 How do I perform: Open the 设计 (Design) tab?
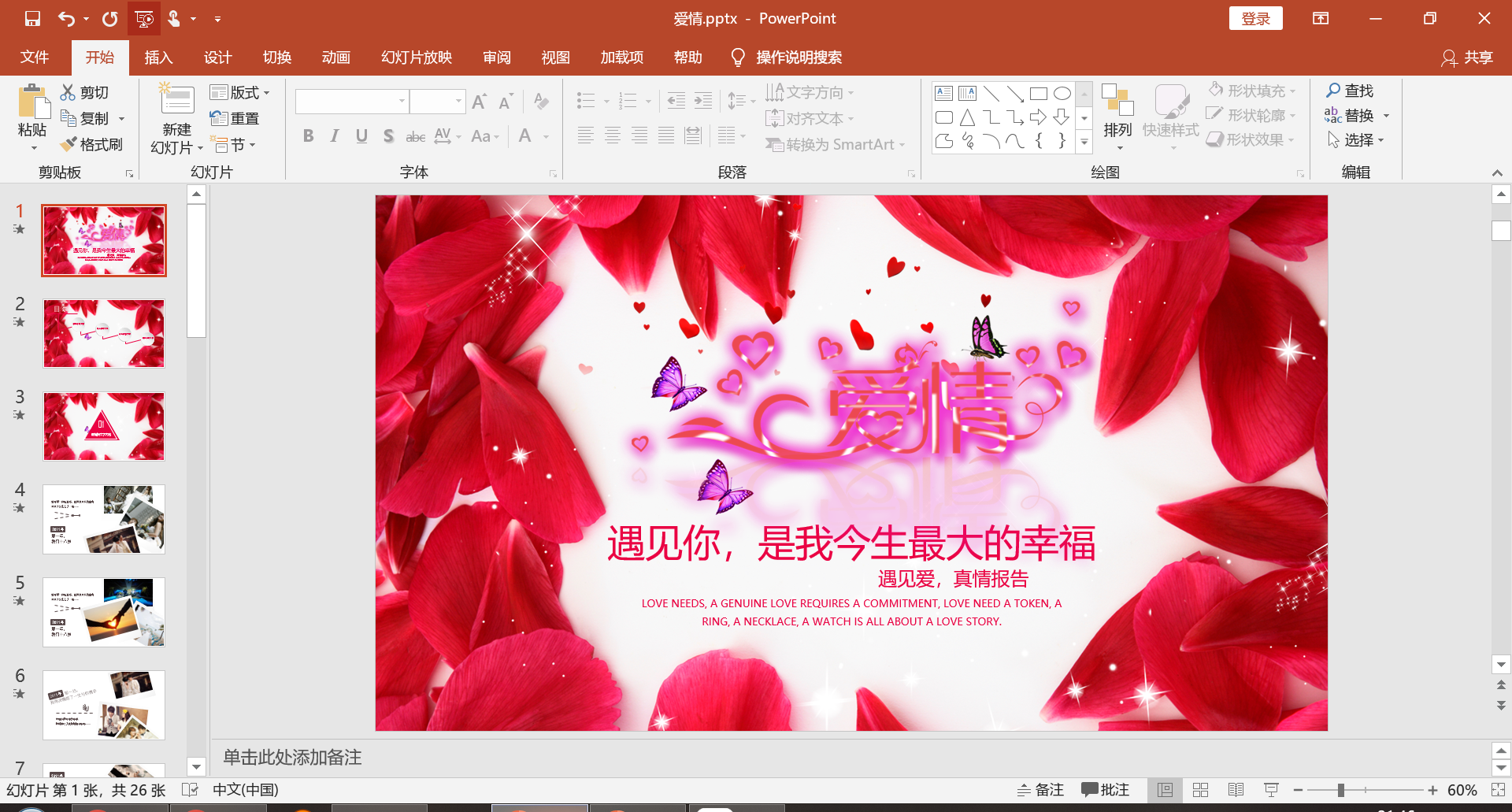pos(217,57)
